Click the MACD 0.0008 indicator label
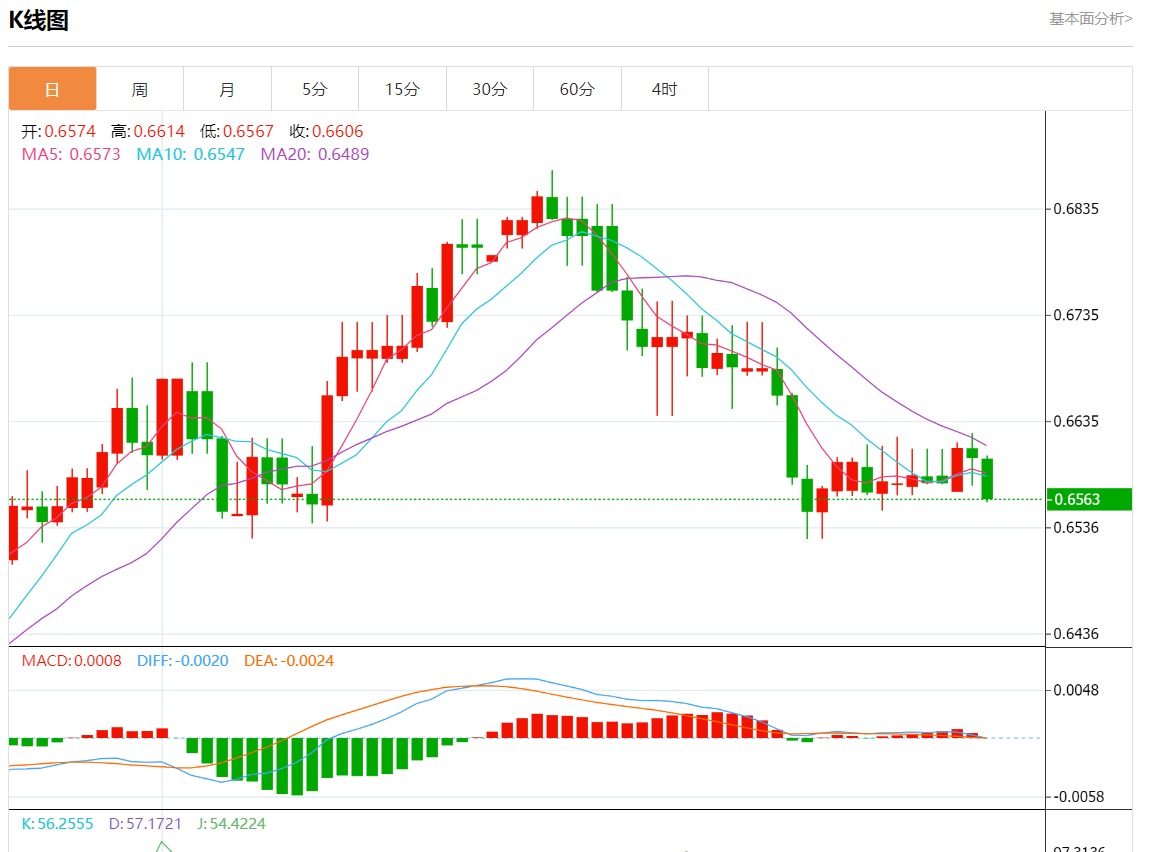Image resolution: width=1152 pixels, height=852 pixels. click(71, 661)
